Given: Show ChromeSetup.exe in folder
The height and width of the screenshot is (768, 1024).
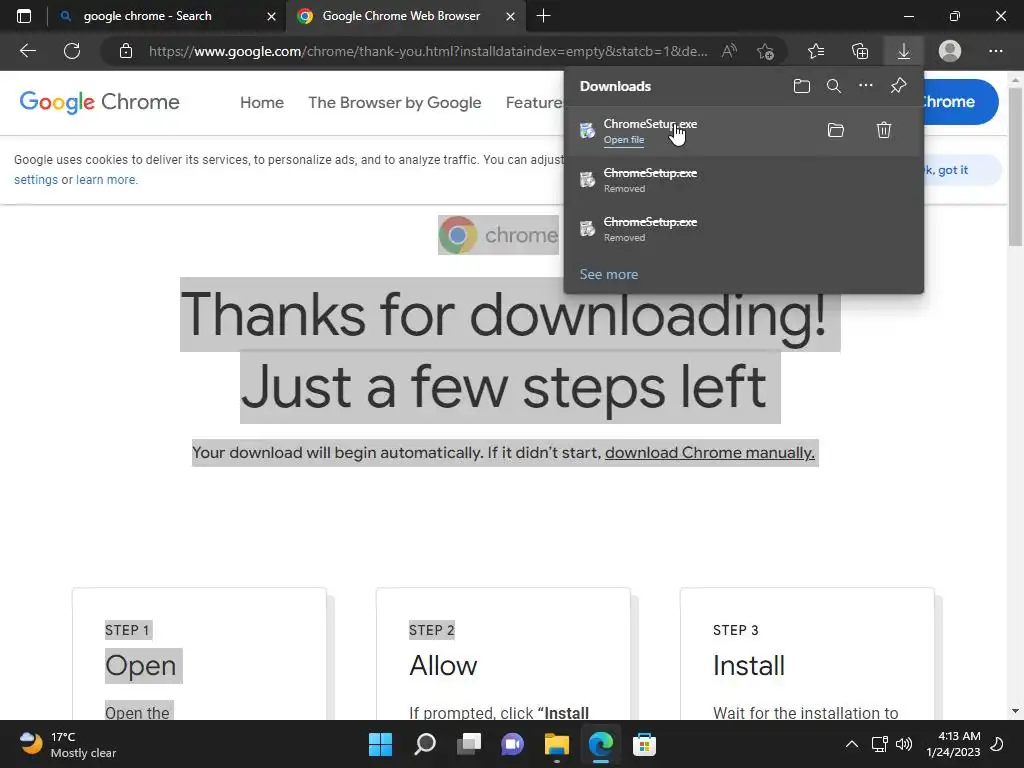Looking at the screenshot, I should click(836, 130).
